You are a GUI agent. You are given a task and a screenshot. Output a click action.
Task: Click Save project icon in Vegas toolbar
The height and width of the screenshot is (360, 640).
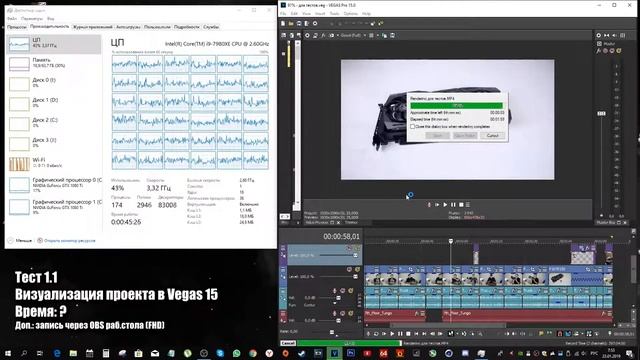point(299,24)
